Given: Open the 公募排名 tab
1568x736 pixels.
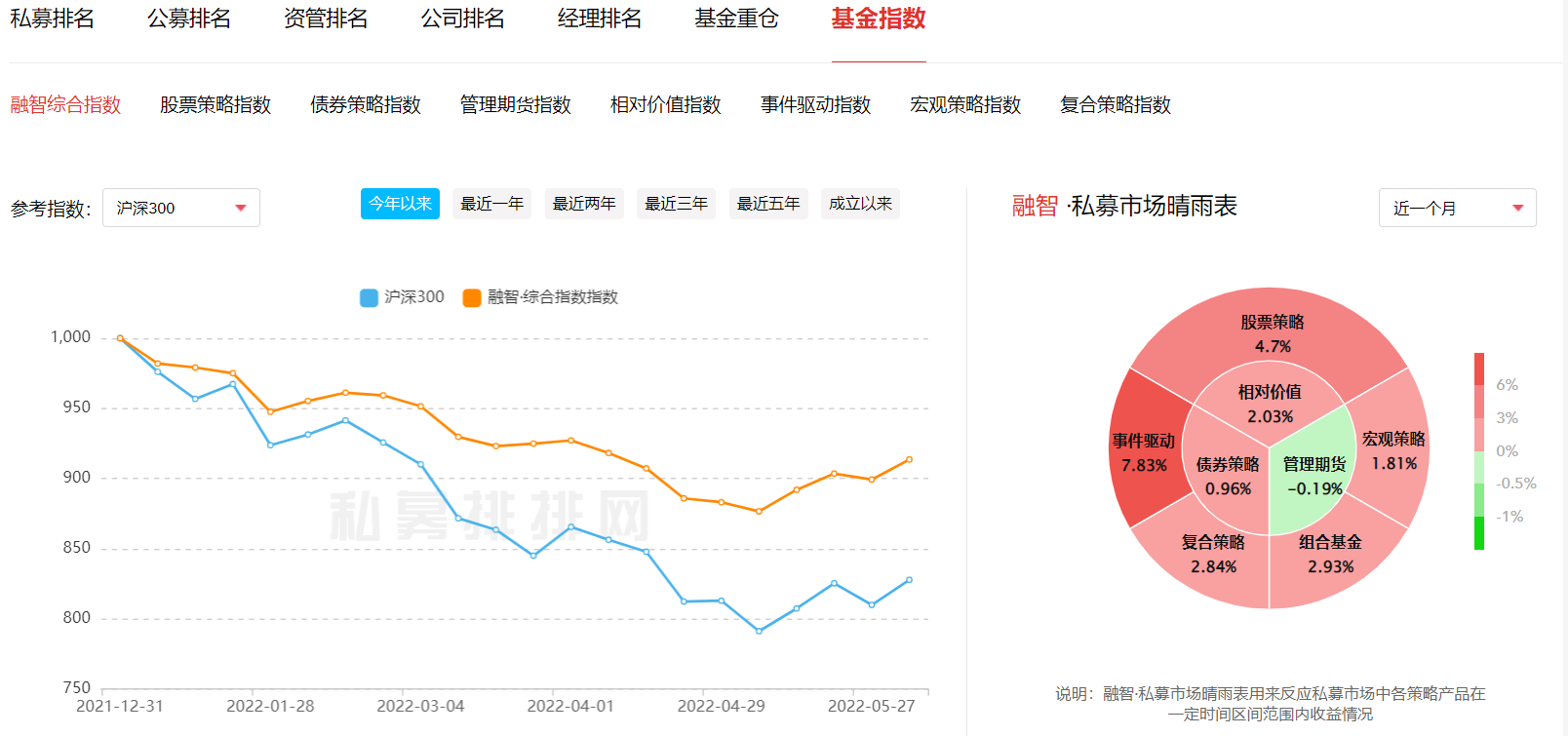Looking at the screenshot, I should pos(189,19).
